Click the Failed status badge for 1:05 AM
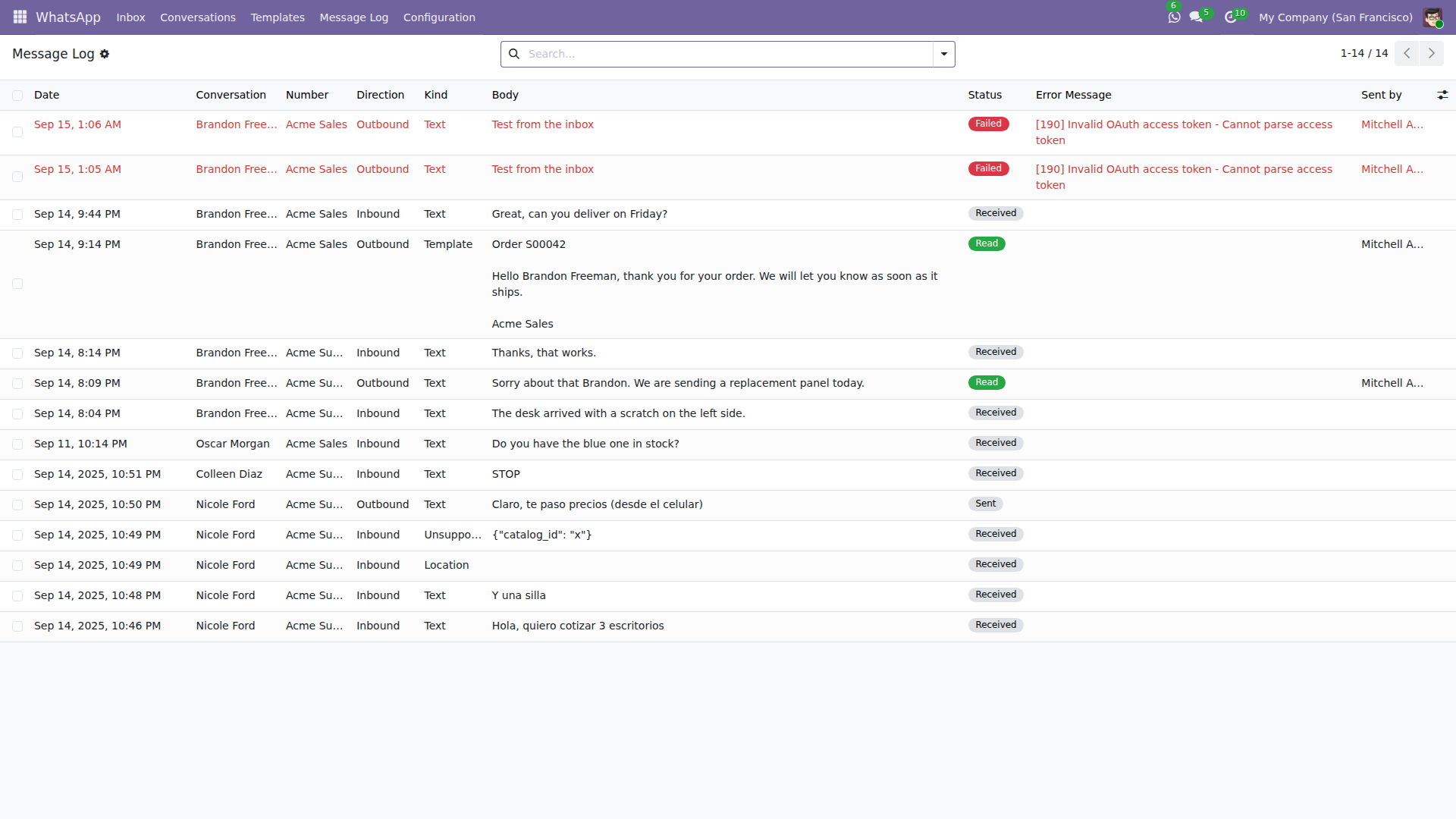The height and width of the screenshot is (819, 1456). (x=988, y=168)
